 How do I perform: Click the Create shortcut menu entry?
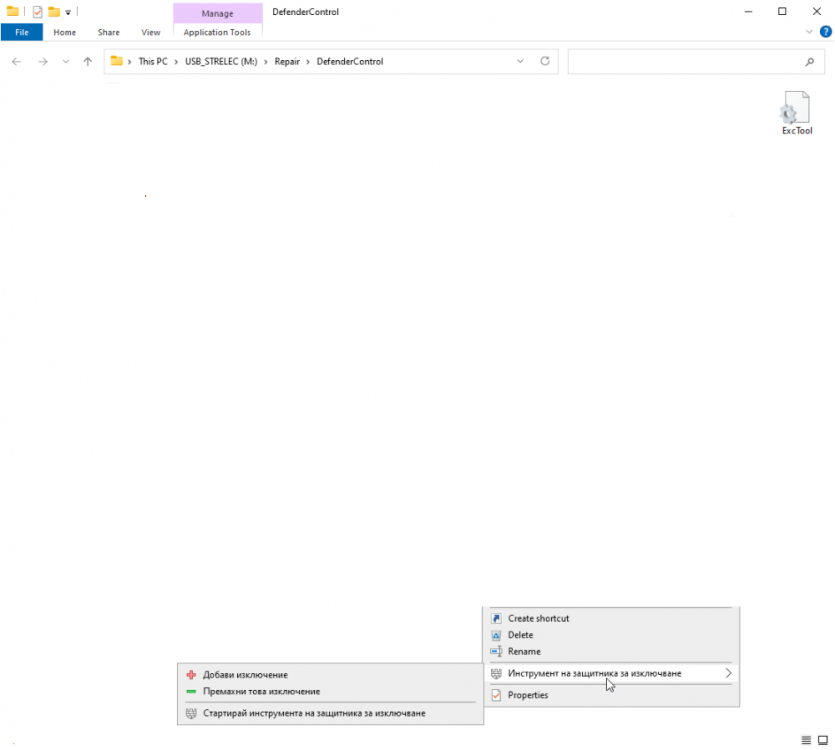point(611,618)
